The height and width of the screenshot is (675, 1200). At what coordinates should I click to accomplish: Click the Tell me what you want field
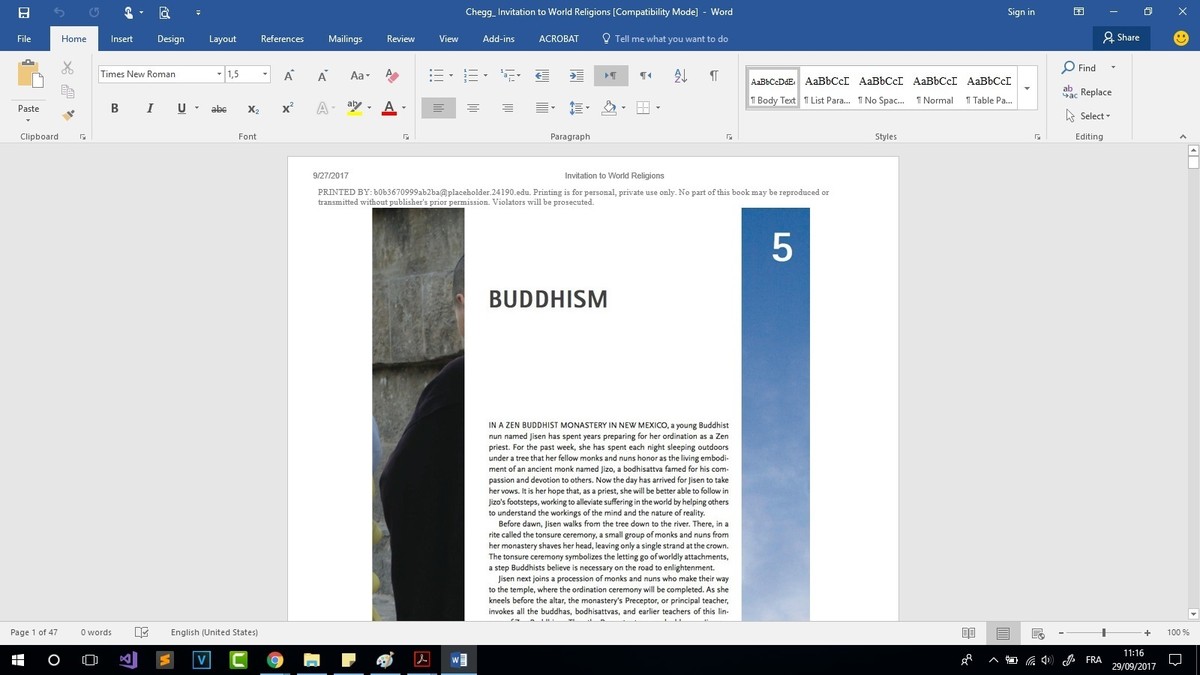[x=670, y=39]
